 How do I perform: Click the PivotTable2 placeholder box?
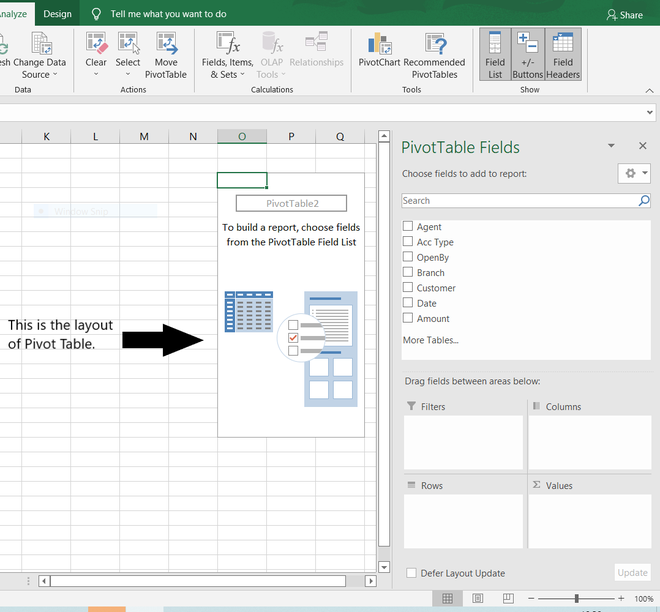click(x=291, y=203)
